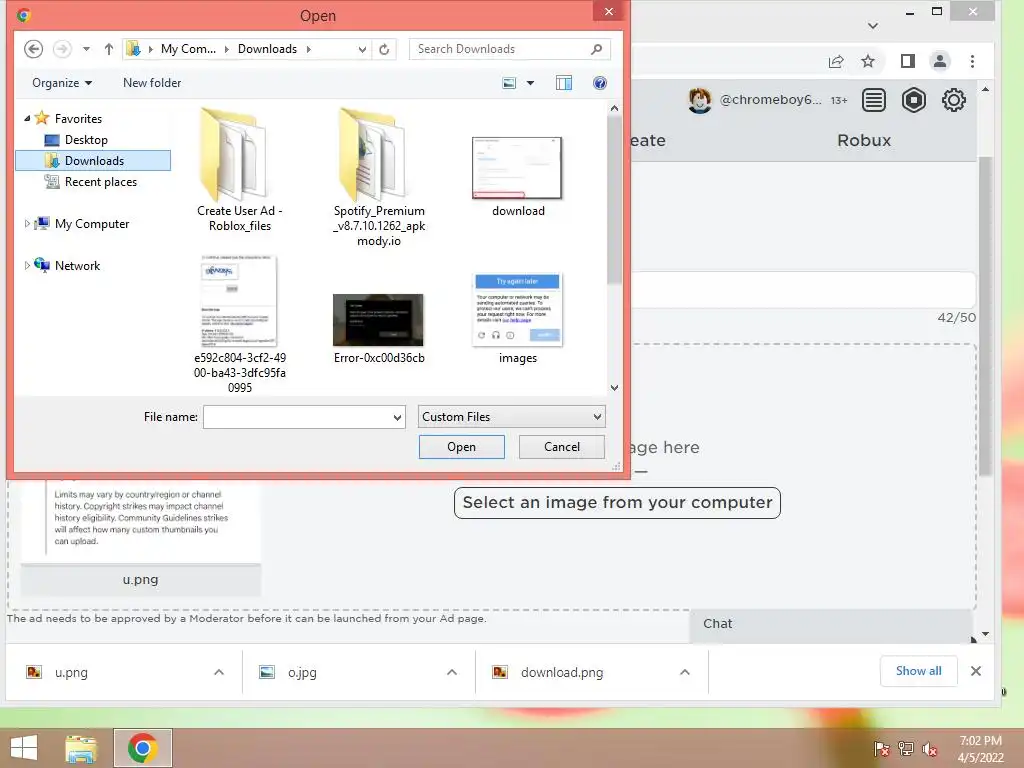This screenshot has height=768, width=1024.
Task: Open Roblox settings gear icon
Action: pos(953,100)
